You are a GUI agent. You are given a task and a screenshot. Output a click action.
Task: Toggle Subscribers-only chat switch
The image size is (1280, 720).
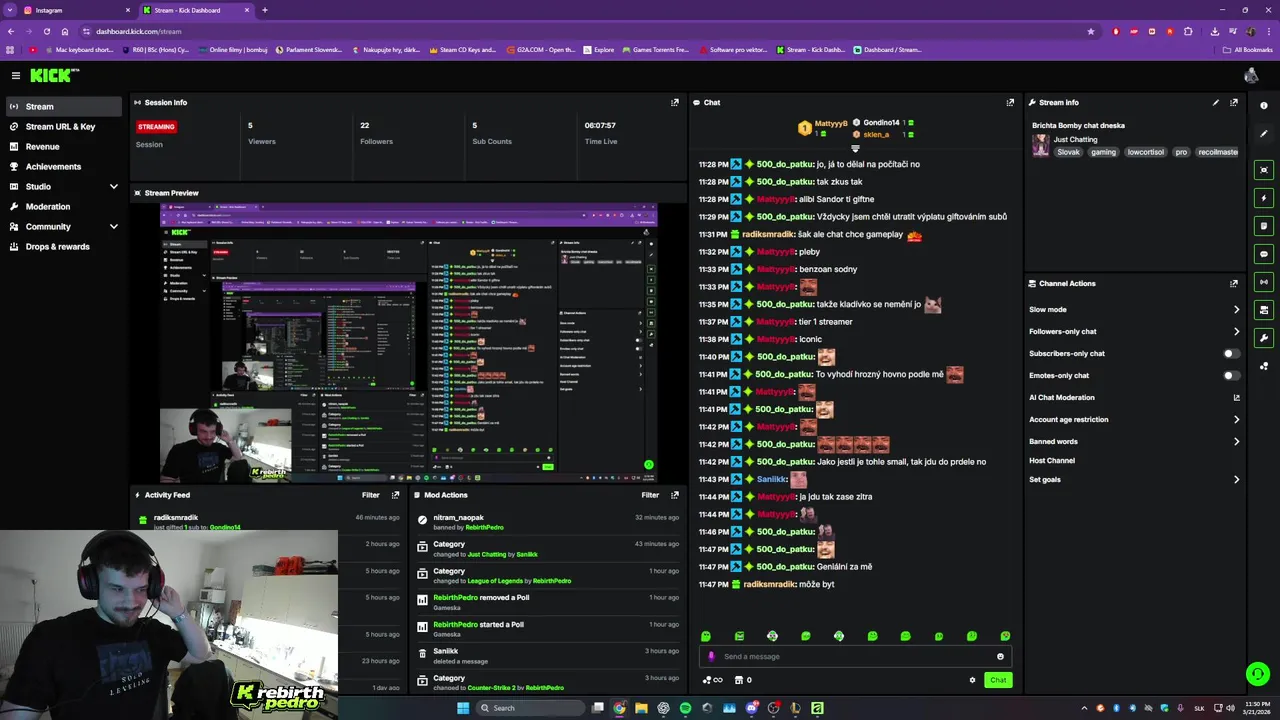[1231, 354]
